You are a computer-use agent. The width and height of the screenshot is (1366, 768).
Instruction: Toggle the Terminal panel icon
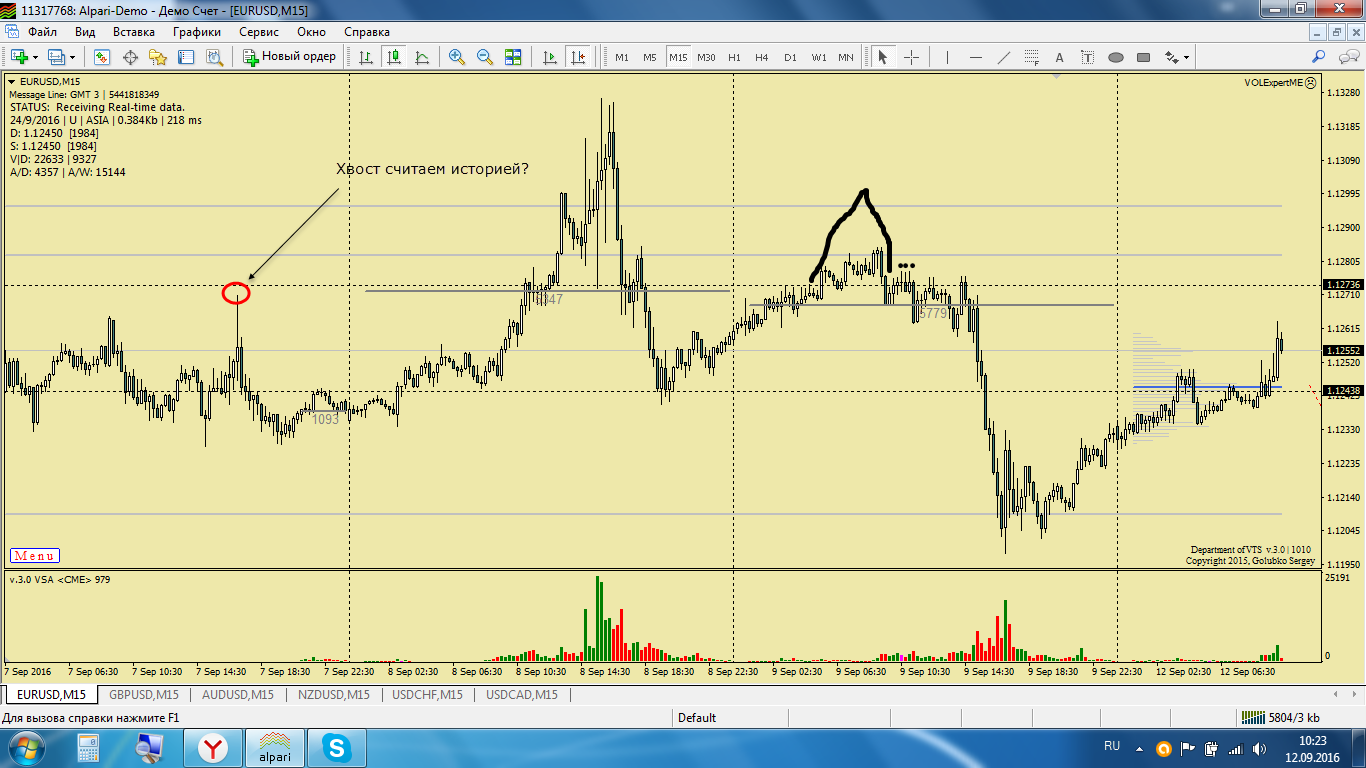(x=186, y=57)
